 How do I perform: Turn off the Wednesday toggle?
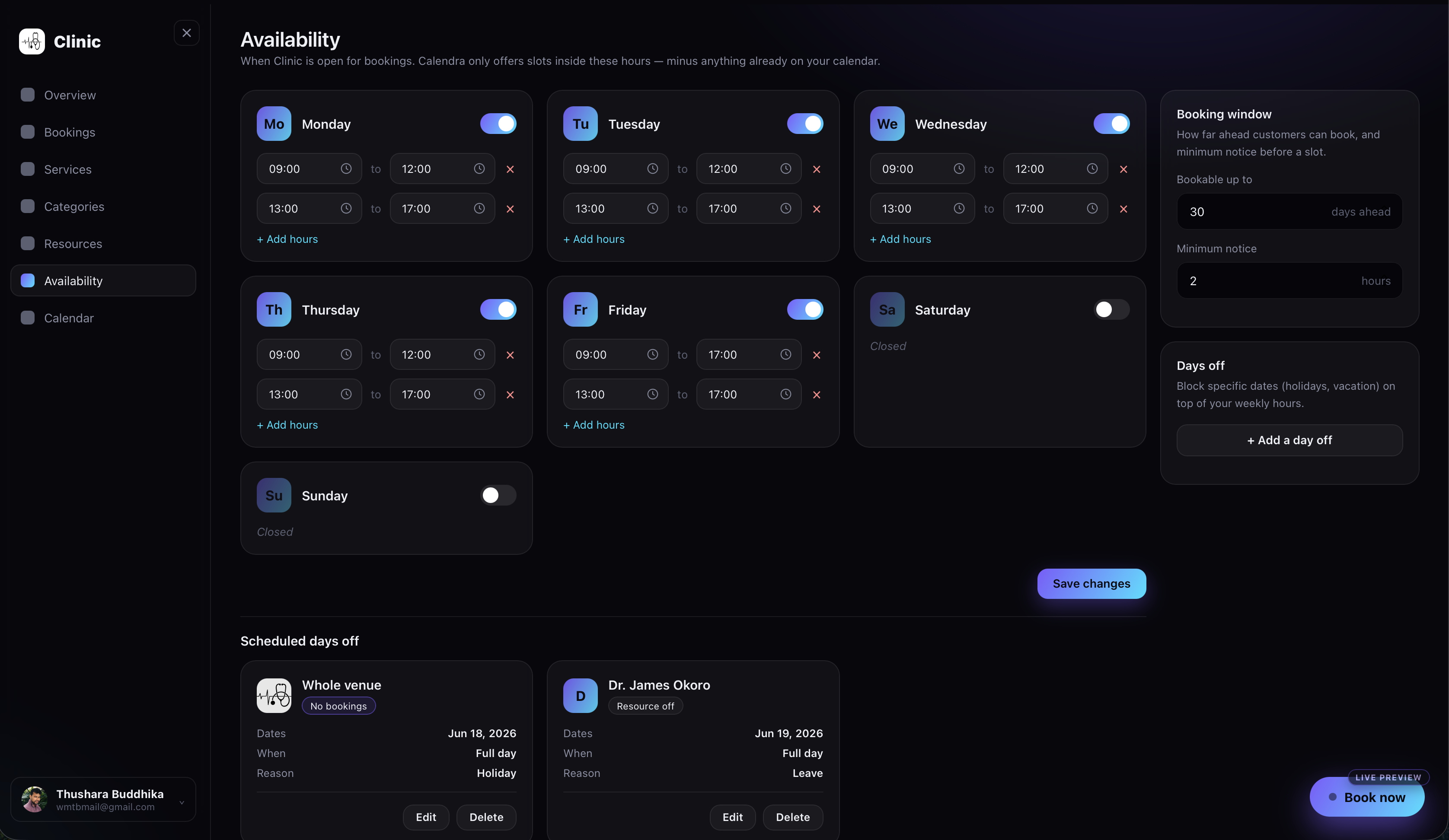tap(1111, 124)
